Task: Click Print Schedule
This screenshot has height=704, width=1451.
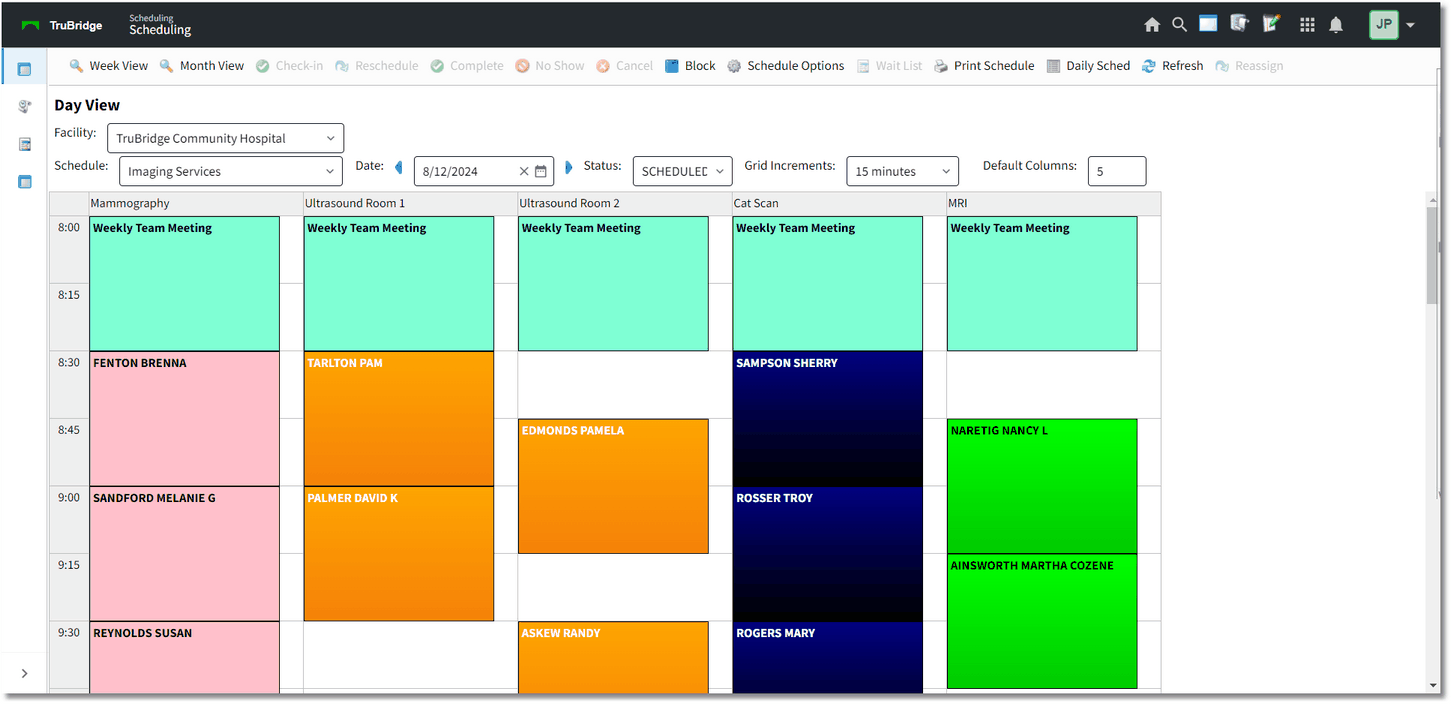Action: coord(984,66)
